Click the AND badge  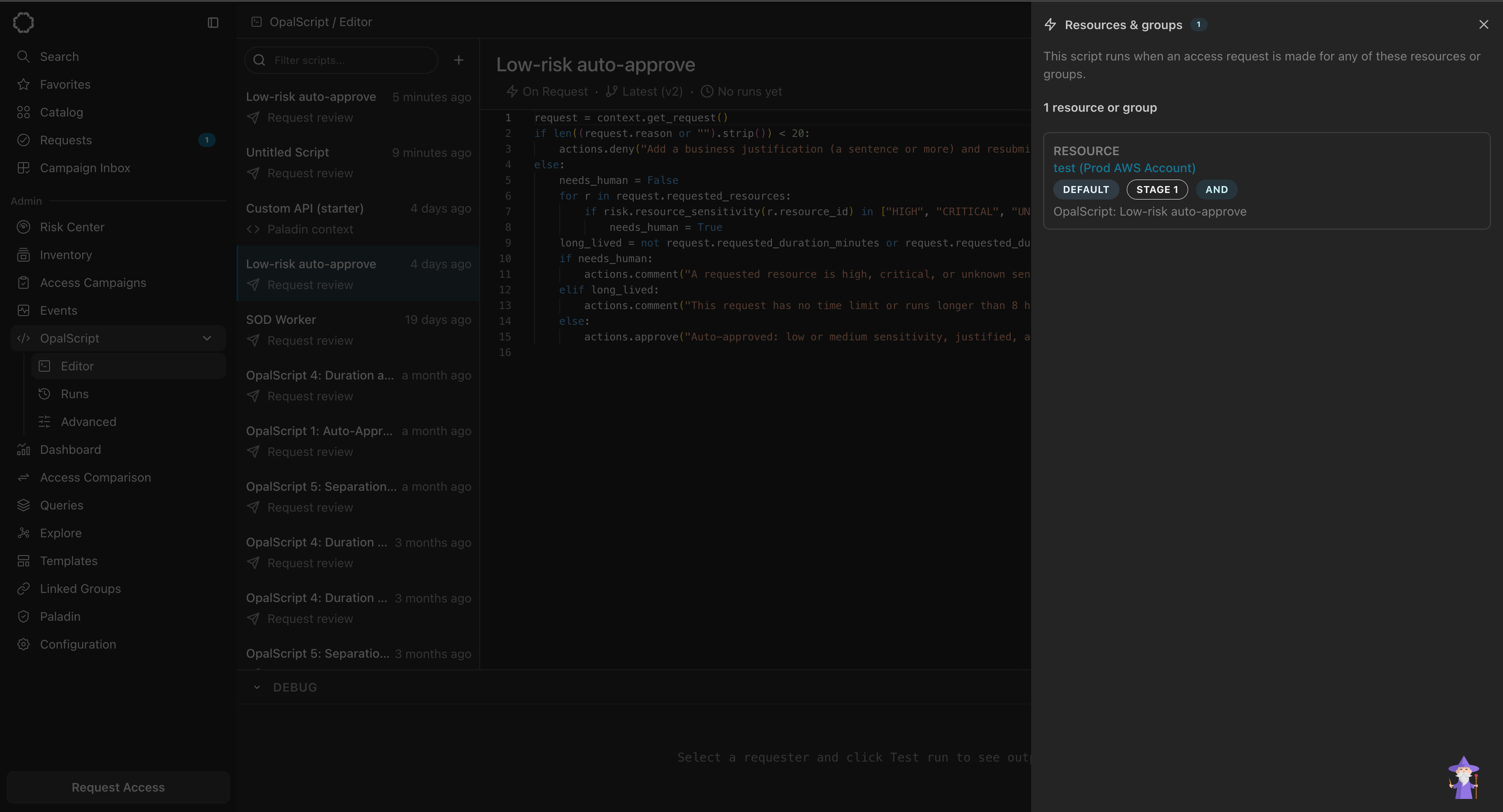[1216, 190]
